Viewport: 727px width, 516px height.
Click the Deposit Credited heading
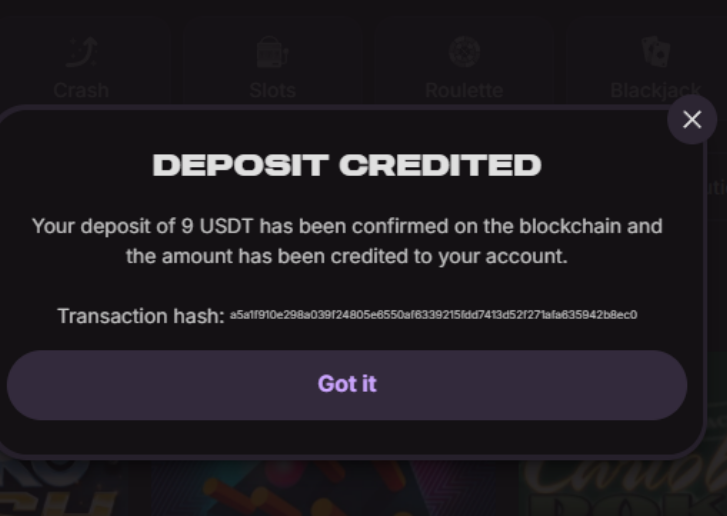[x=347, y=165]
